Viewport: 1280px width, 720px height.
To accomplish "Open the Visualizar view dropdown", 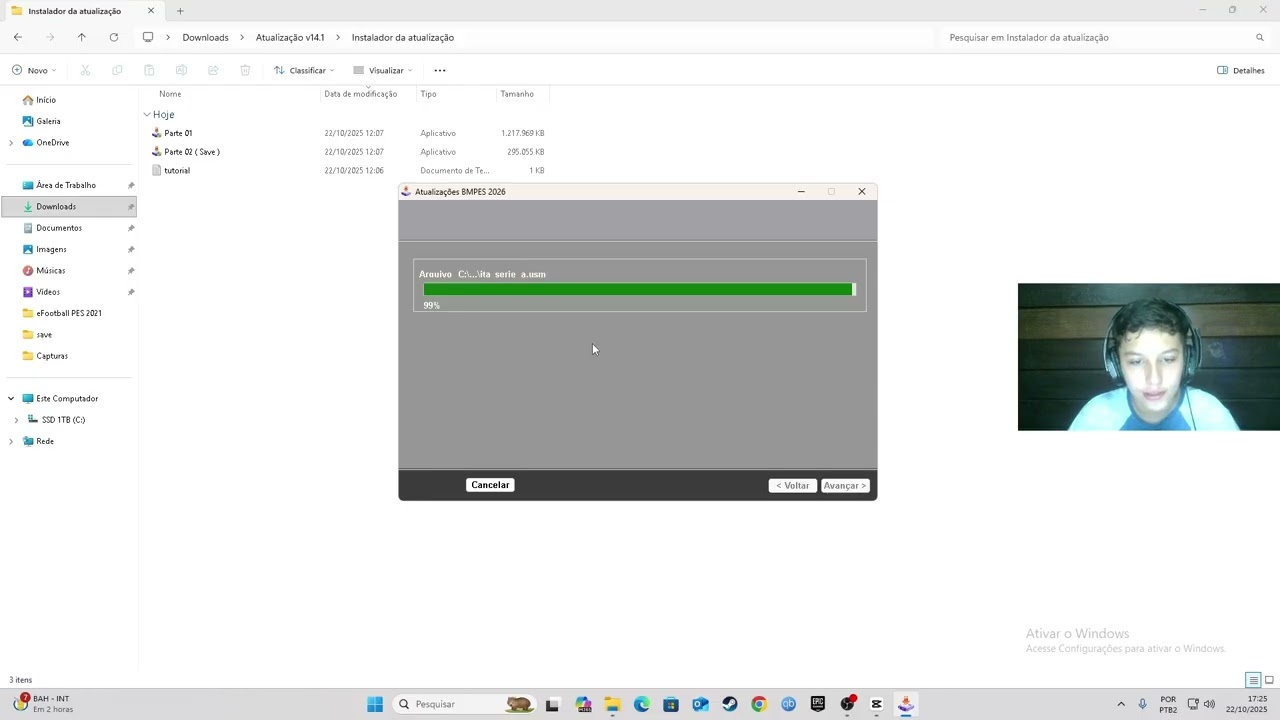I will tap(383, 71).
